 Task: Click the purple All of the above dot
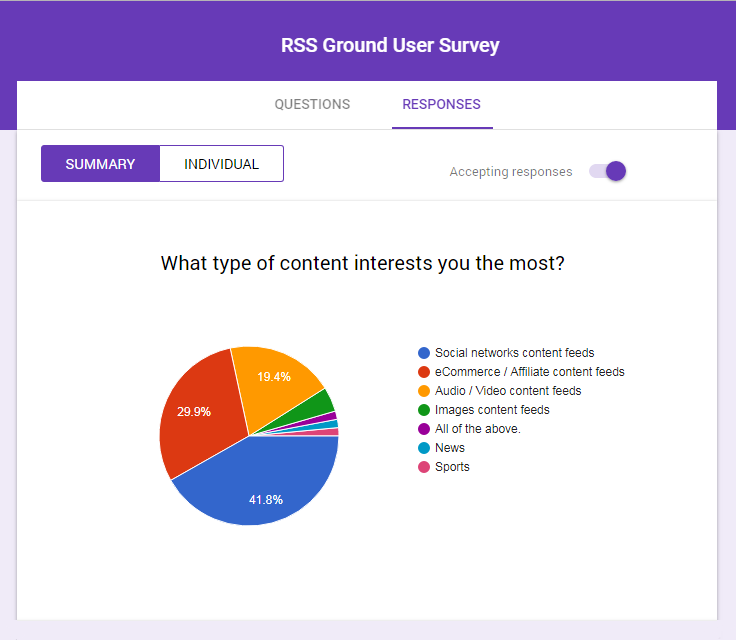pyautogui.click(x=424, y=429)
